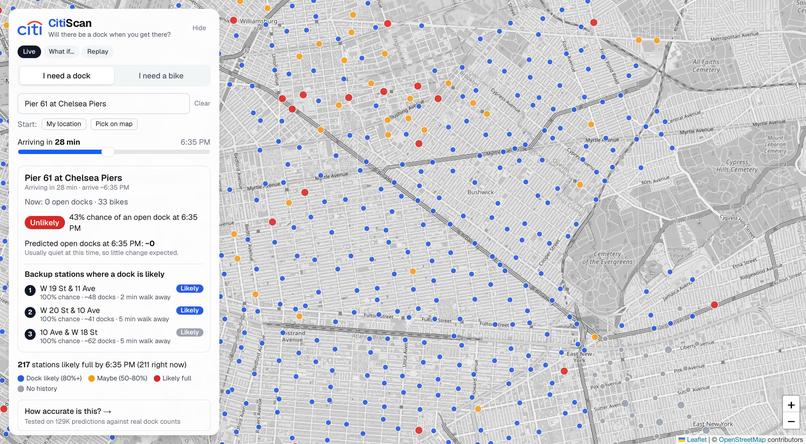Click the Citi logo icon
Image resolution: width=806 pixels, height=444 pixels.
[x=30, y=28]
